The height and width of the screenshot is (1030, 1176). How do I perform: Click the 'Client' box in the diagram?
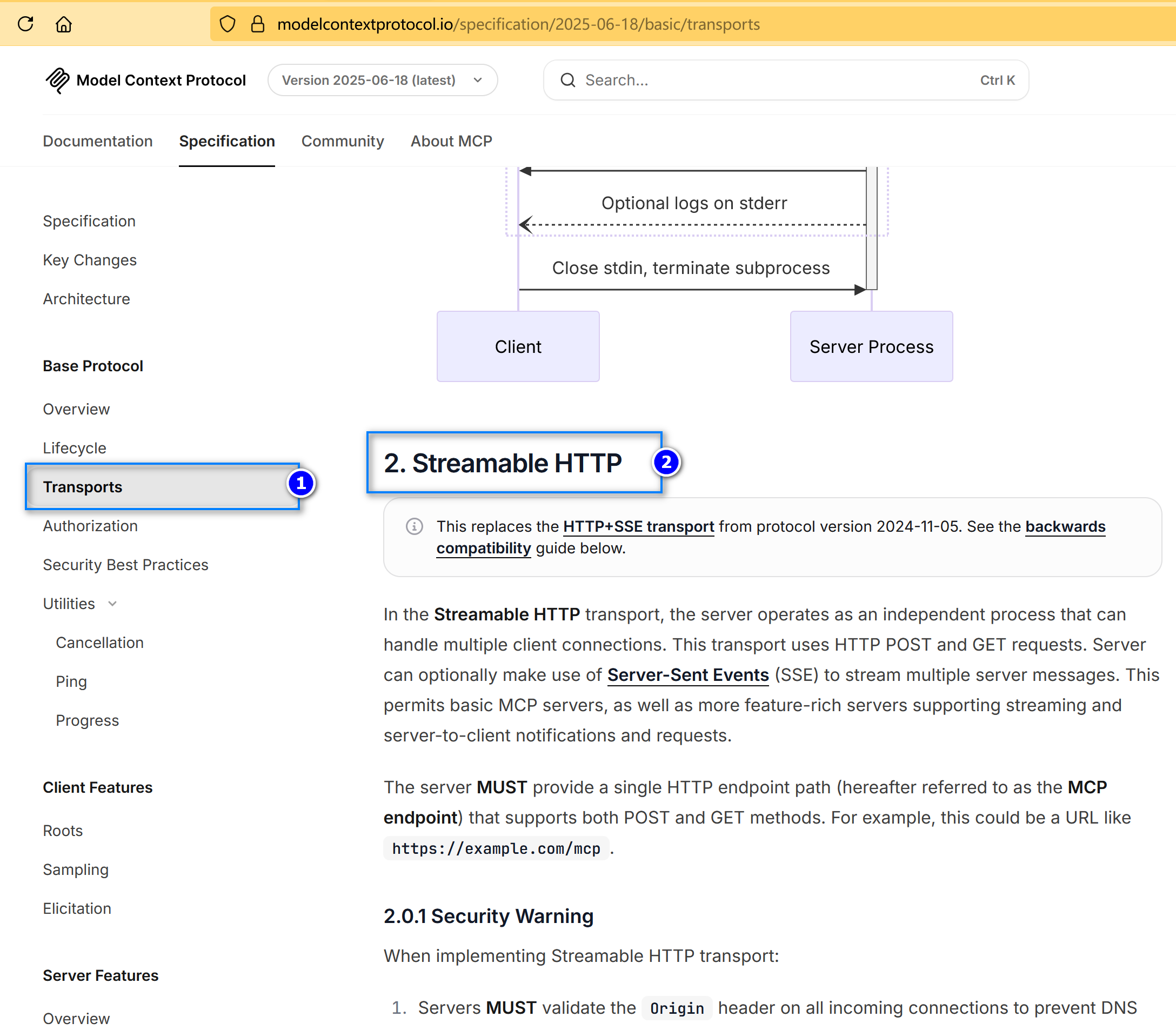click(518, 346)
